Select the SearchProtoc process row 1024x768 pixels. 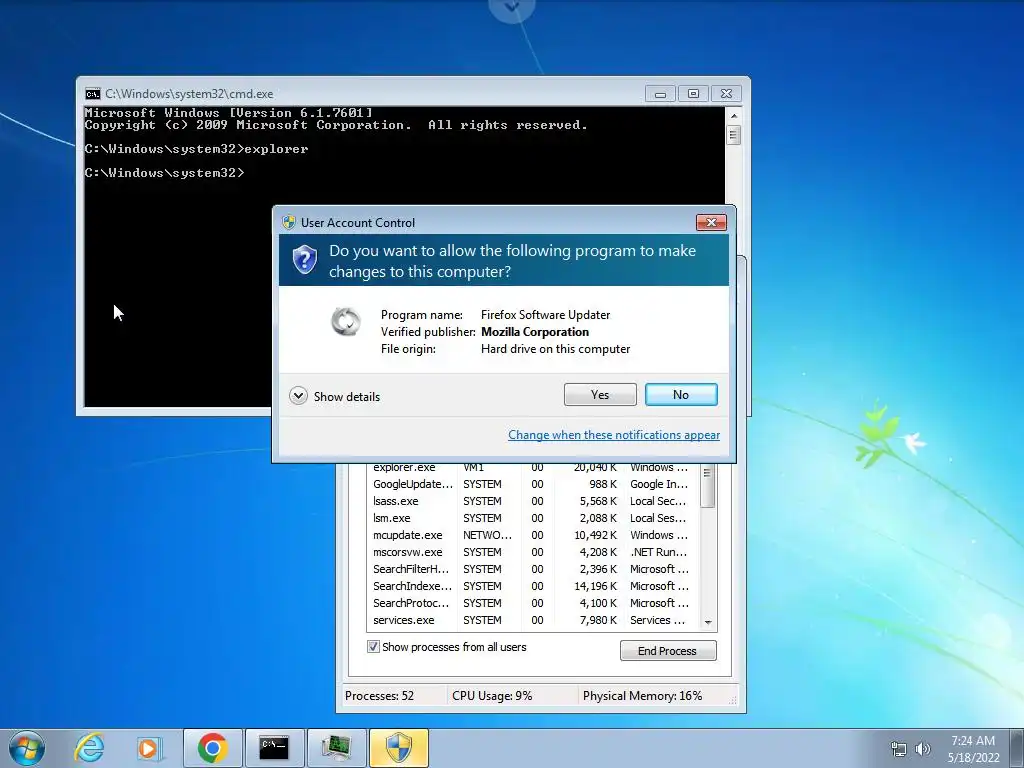pos(533,603)
